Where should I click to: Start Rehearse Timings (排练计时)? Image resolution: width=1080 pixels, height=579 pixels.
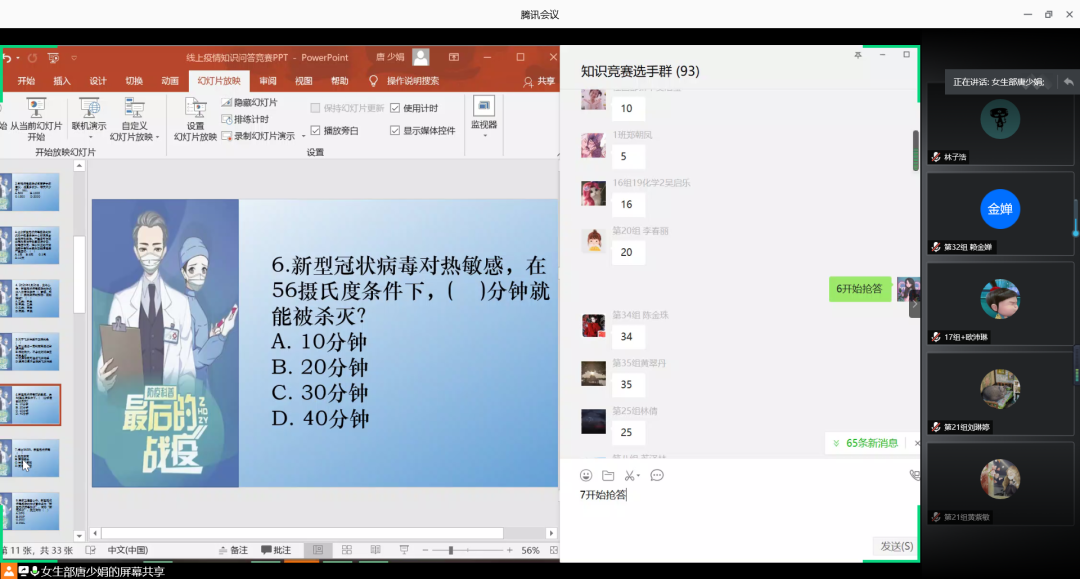[x=227, y=119]
